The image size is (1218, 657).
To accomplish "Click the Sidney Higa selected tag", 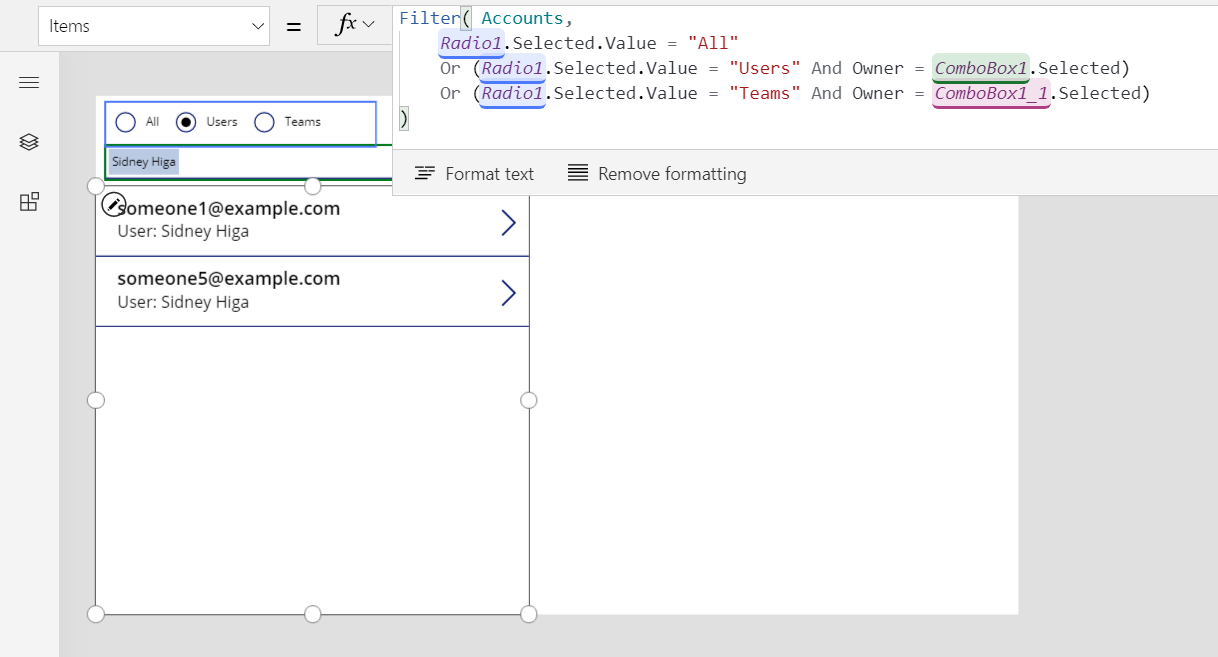I will pos(144,162).
